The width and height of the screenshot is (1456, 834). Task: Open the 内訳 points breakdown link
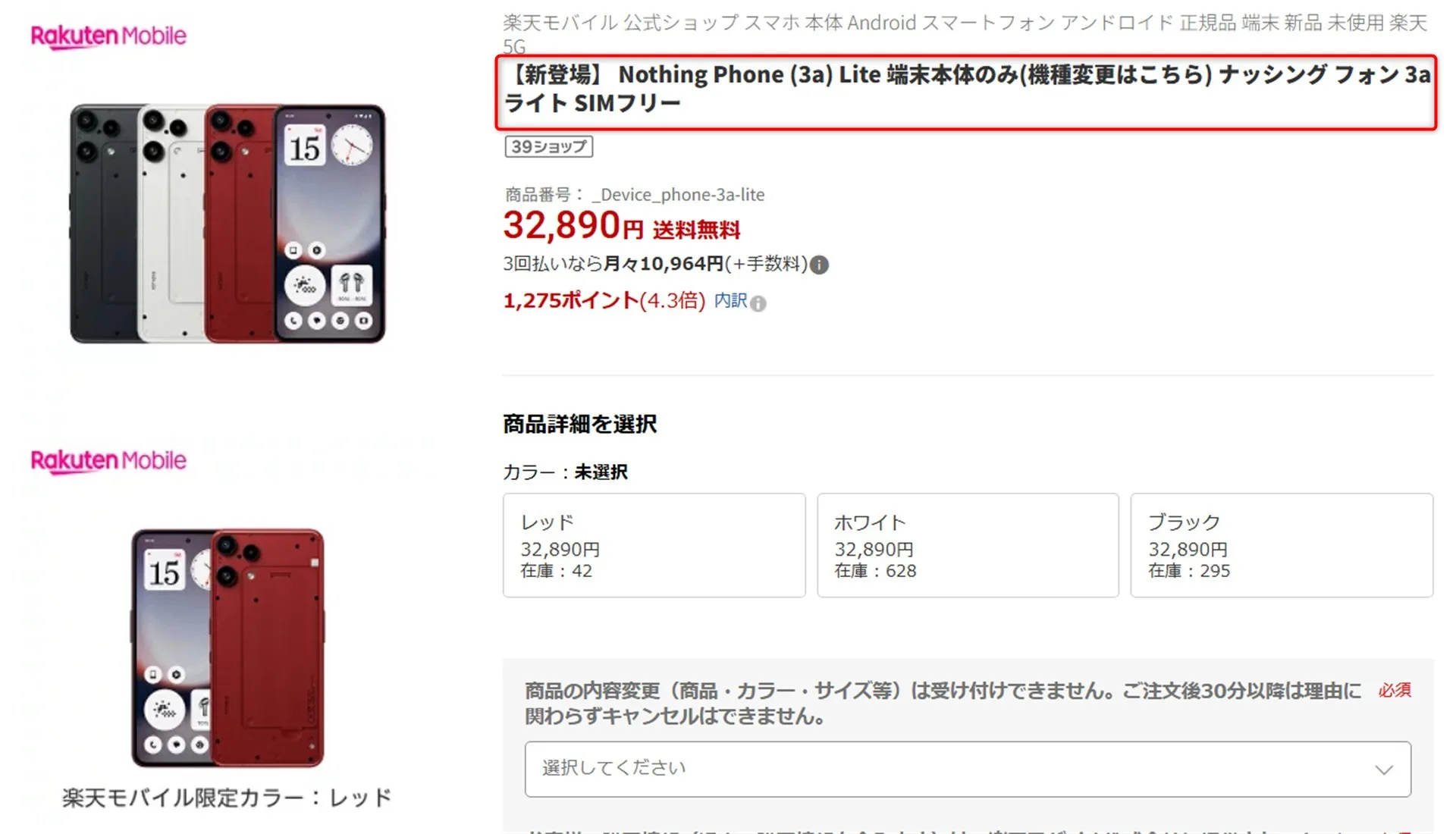[x=730, y=301]
